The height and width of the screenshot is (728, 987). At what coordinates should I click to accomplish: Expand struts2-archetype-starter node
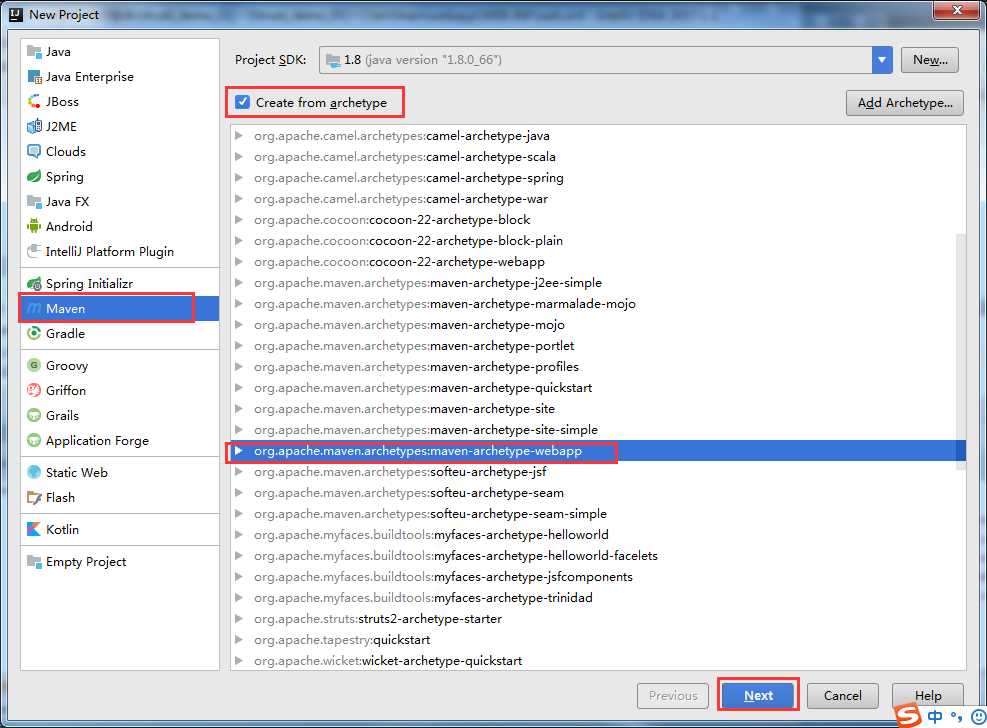239,619
